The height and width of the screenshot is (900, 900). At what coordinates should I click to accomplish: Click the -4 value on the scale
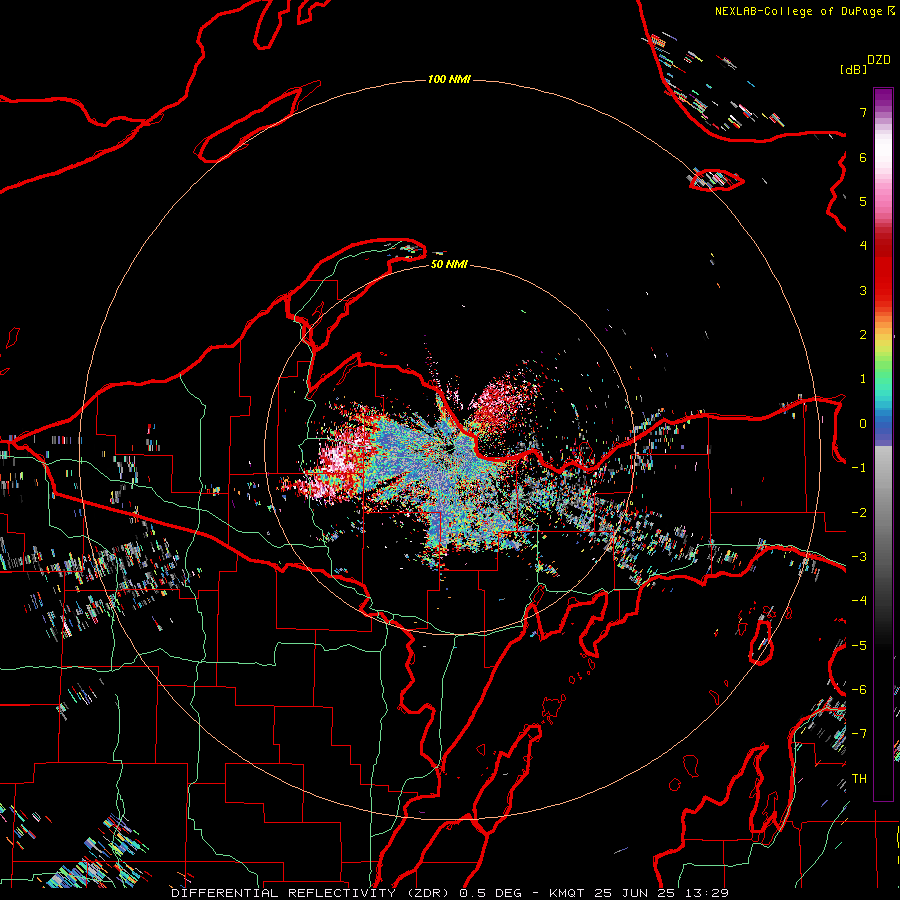pos(859,601)
